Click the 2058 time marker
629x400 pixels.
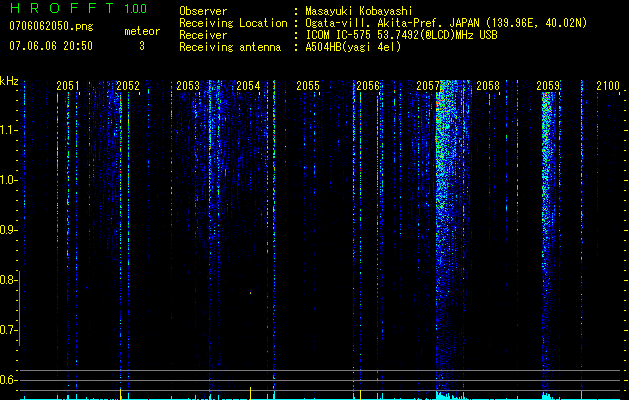click(x=488, y=86)
